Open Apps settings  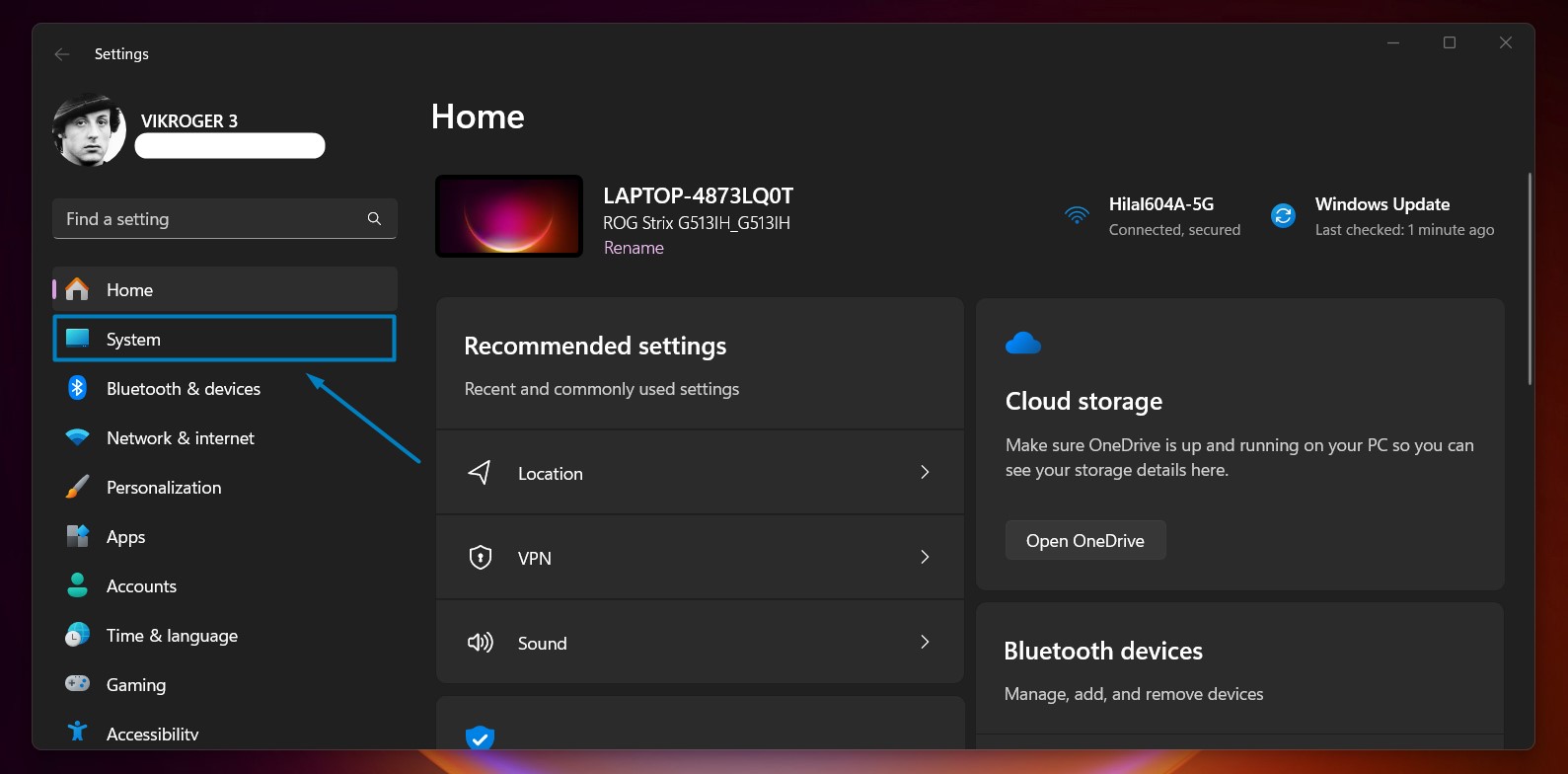(125, 537)
